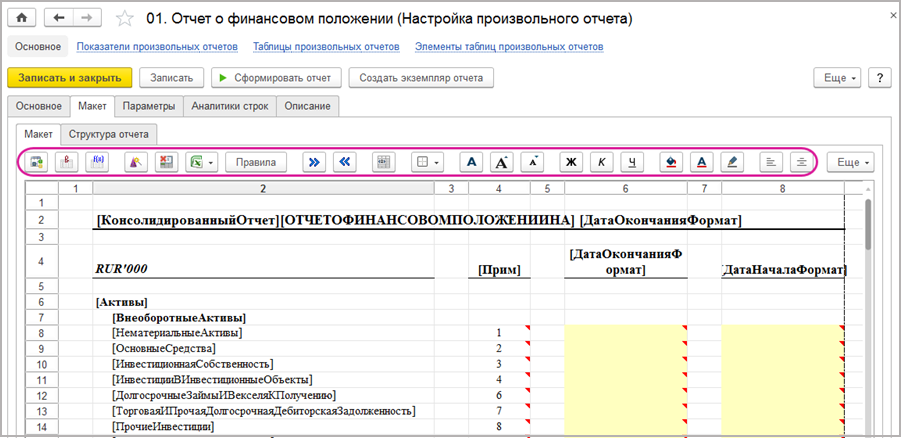Screen dimensions: 901x438
Task: Increase font size with larger A icon
Action: pyautogui.click(x=502, y=161)
